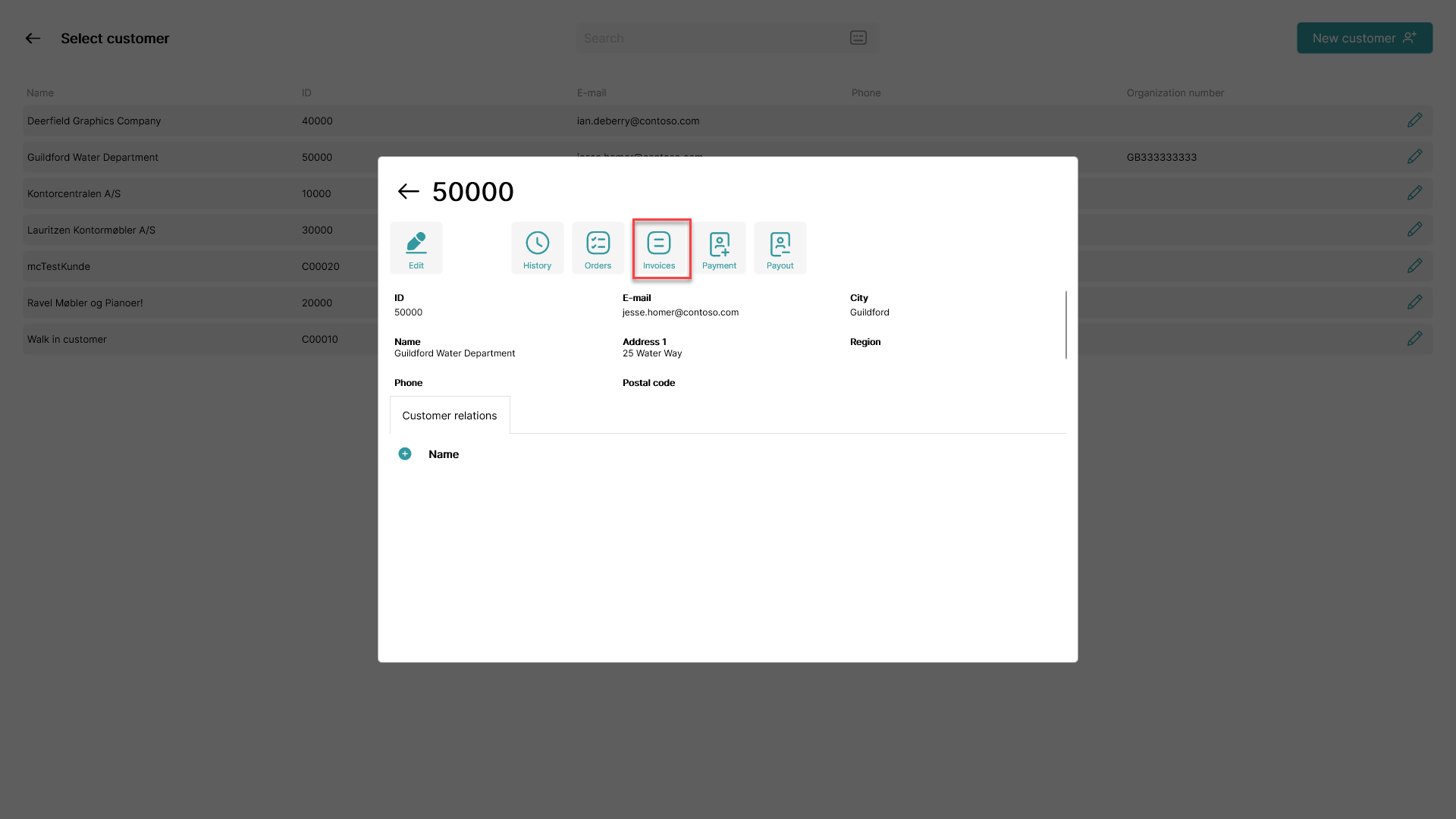Click the Name column header

pyautogui.click(x=40, y=93)
